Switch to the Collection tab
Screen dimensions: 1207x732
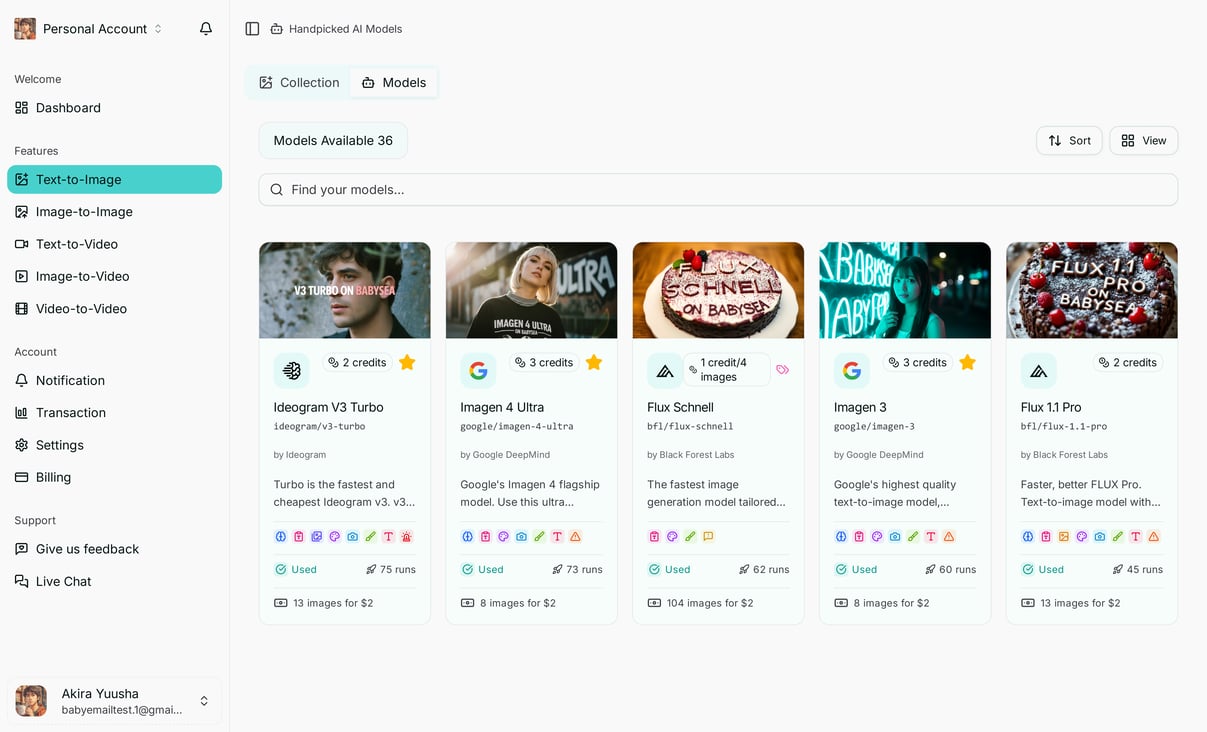(298, 82)
